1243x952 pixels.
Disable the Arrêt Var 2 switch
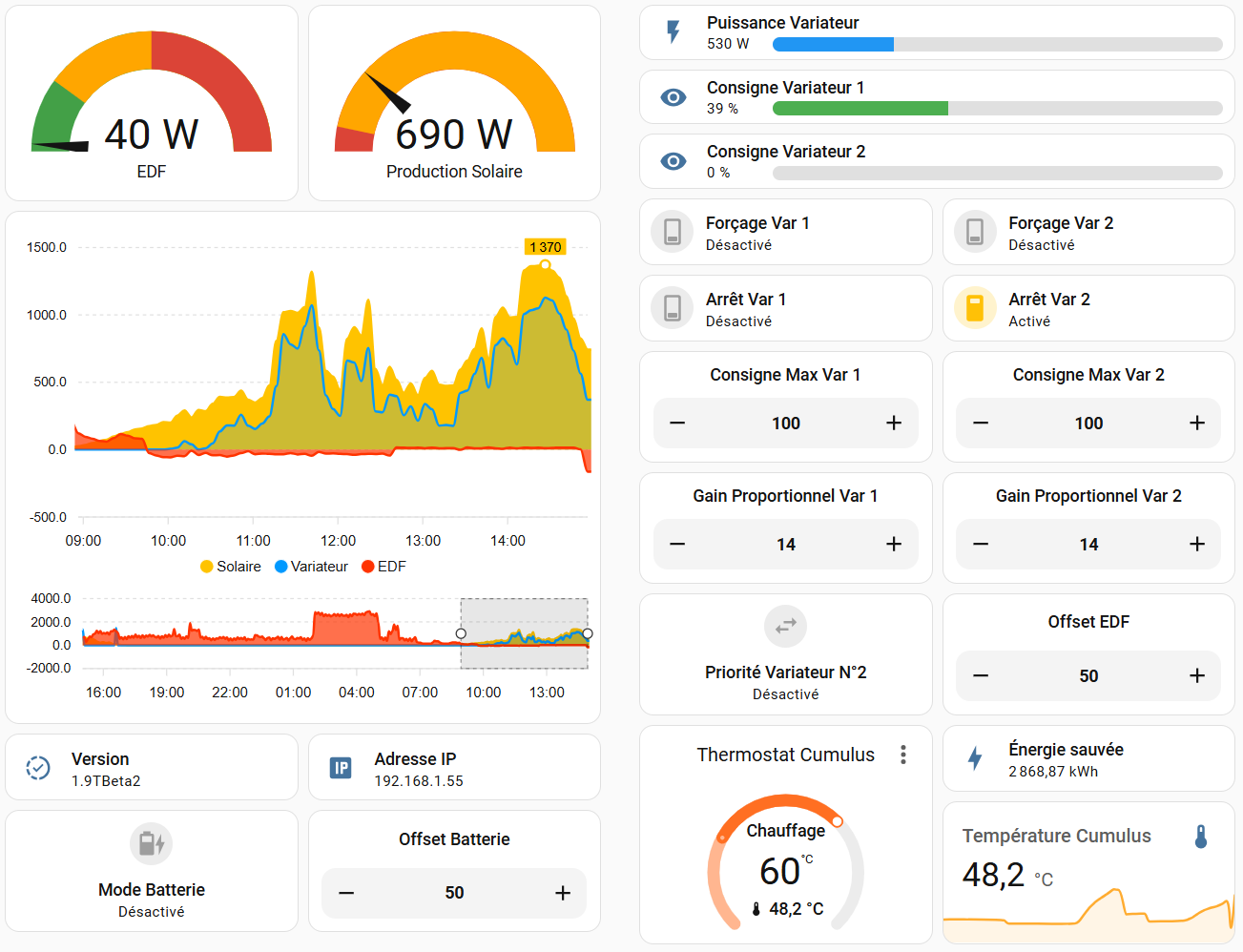coord(975,308)
